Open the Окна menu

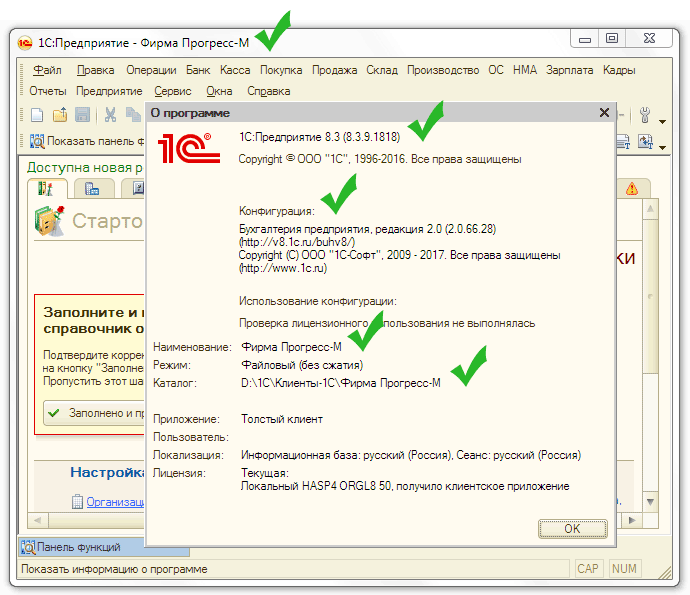click(219, 91)
